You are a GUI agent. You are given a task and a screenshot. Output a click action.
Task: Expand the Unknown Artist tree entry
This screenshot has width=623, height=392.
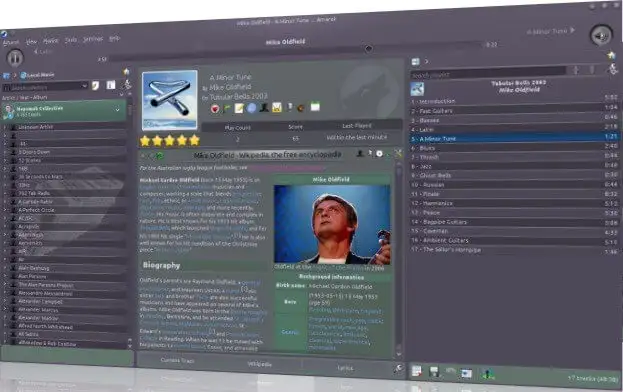pyautogui.click(x=5, y=127)
